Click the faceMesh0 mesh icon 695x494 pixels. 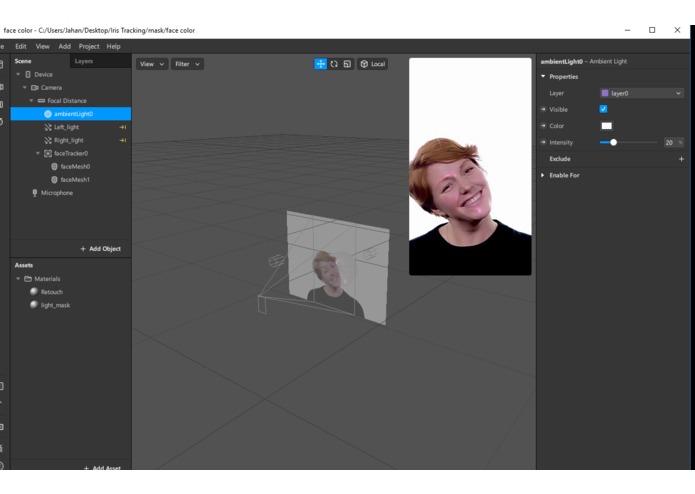[x=55, y=167]
